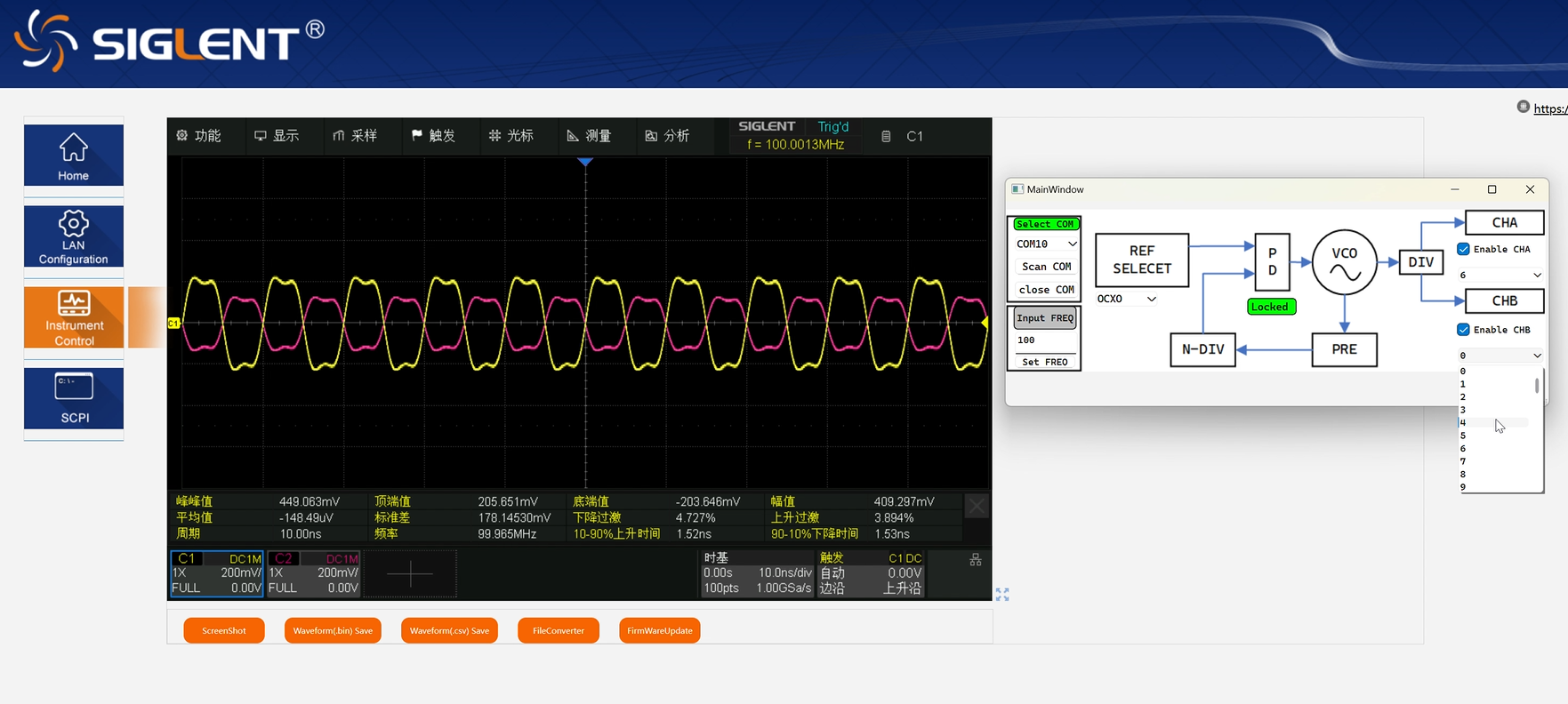
Task: Select the Instrument Control icon
Action: tap(74, 317)
